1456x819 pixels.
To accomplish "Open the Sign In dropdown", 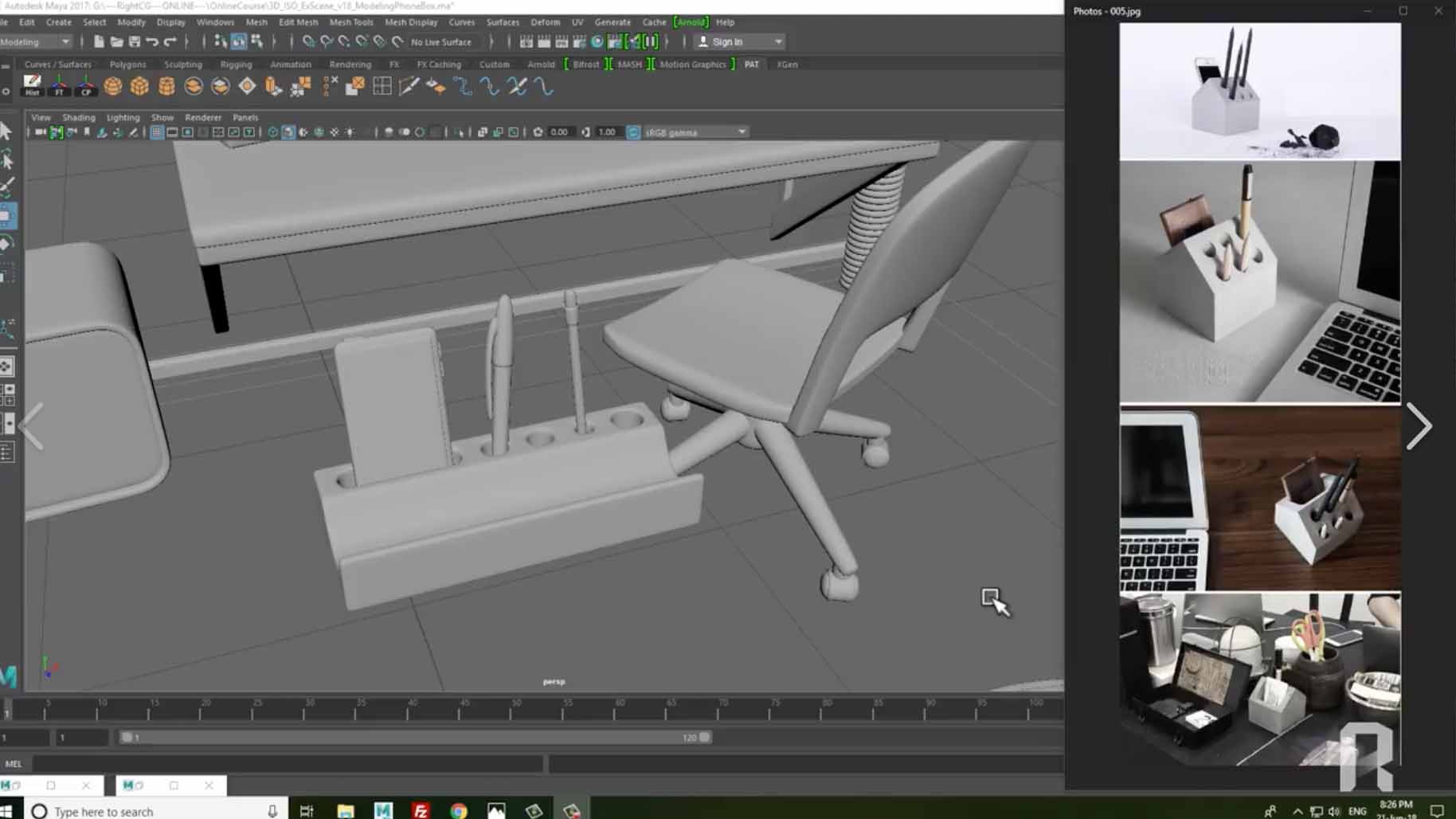I will tap(740, 41).
